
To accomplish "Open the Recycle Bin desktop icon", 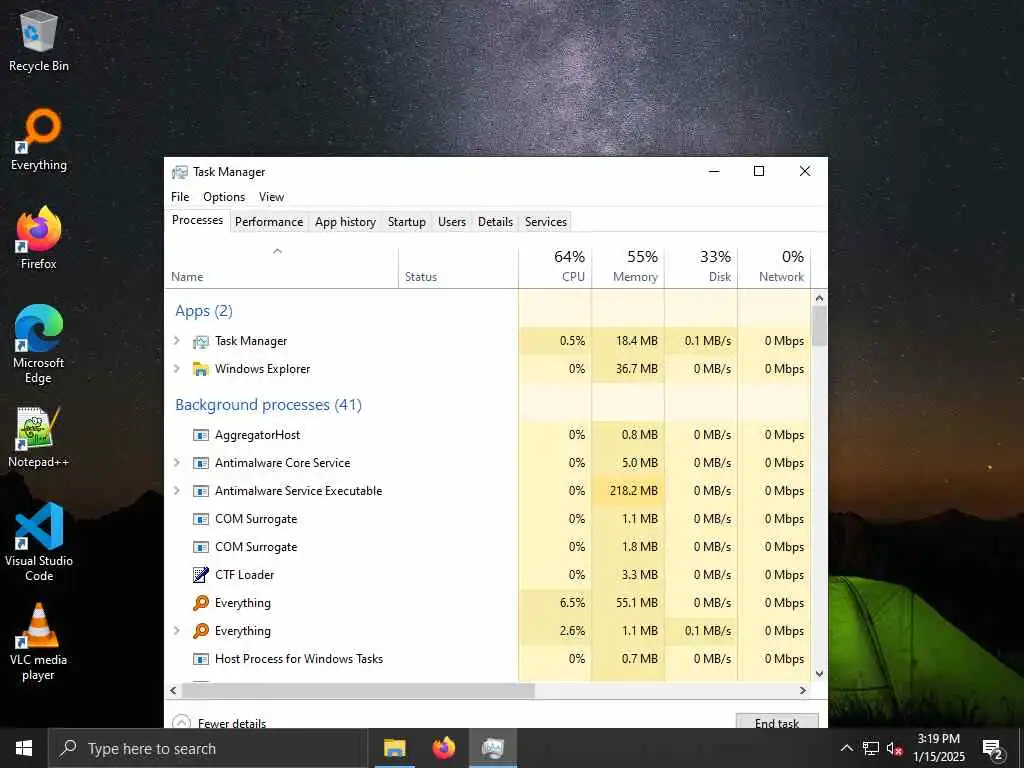I will tap(39, 40).
